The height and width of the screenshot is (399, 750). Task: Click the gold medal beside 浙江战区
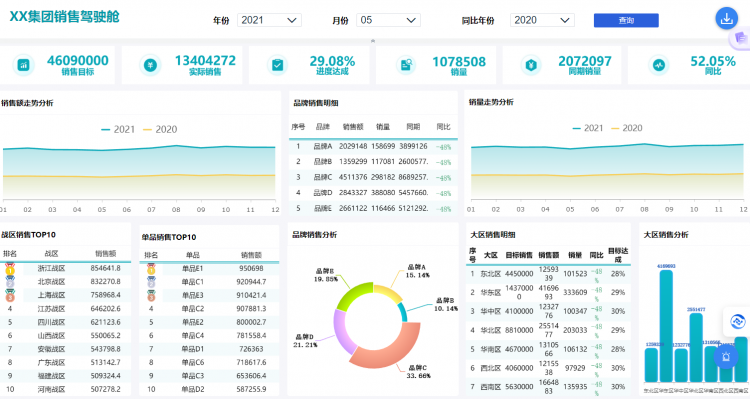pos(10,269)
